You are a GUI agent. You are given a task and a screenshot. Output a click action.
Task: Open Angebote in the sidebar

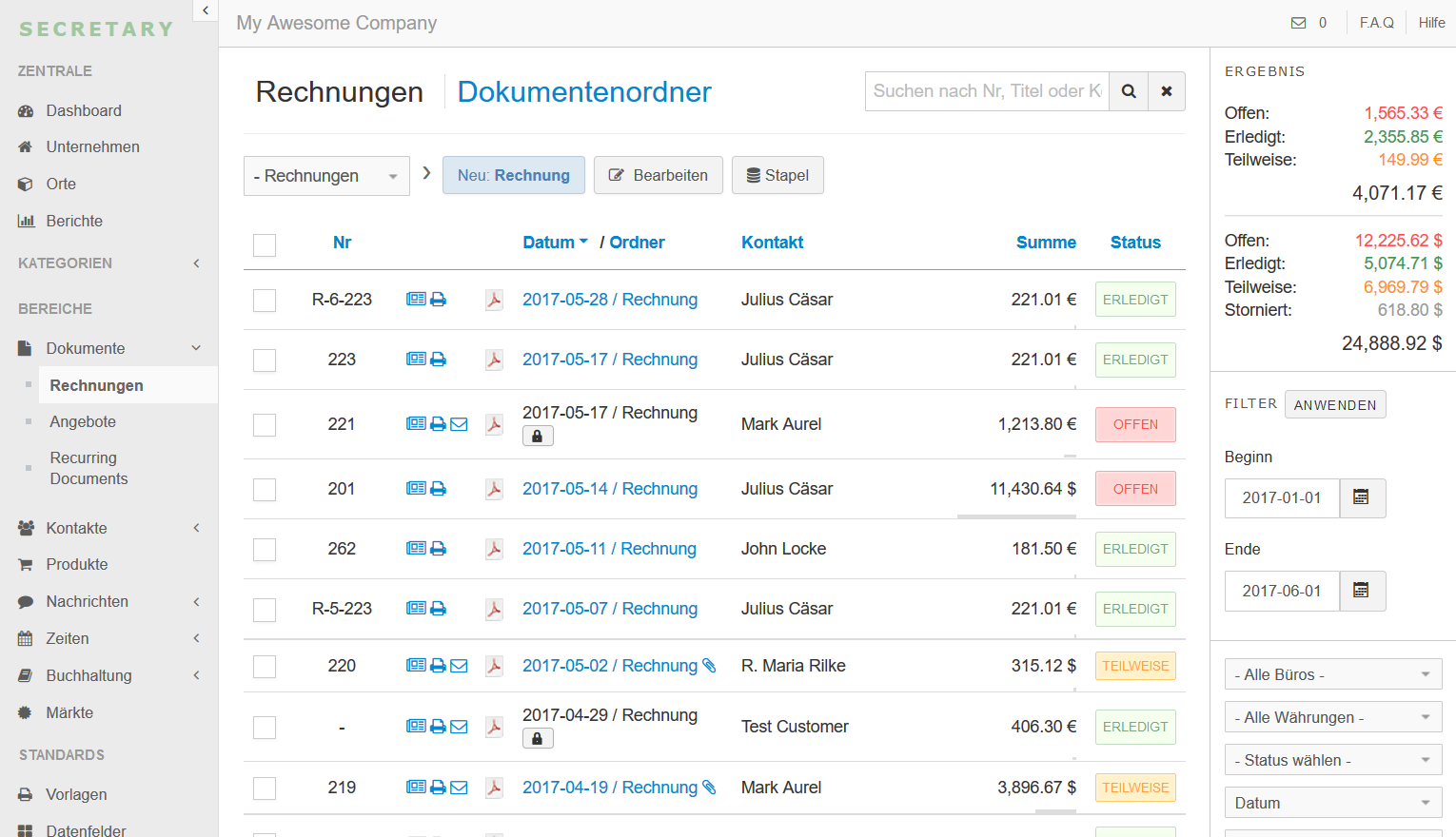click(83, 421)
